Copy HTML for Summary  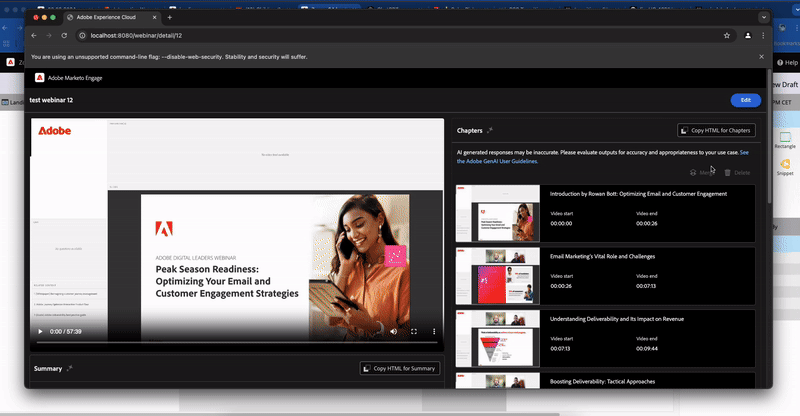[x=399, y=368]
